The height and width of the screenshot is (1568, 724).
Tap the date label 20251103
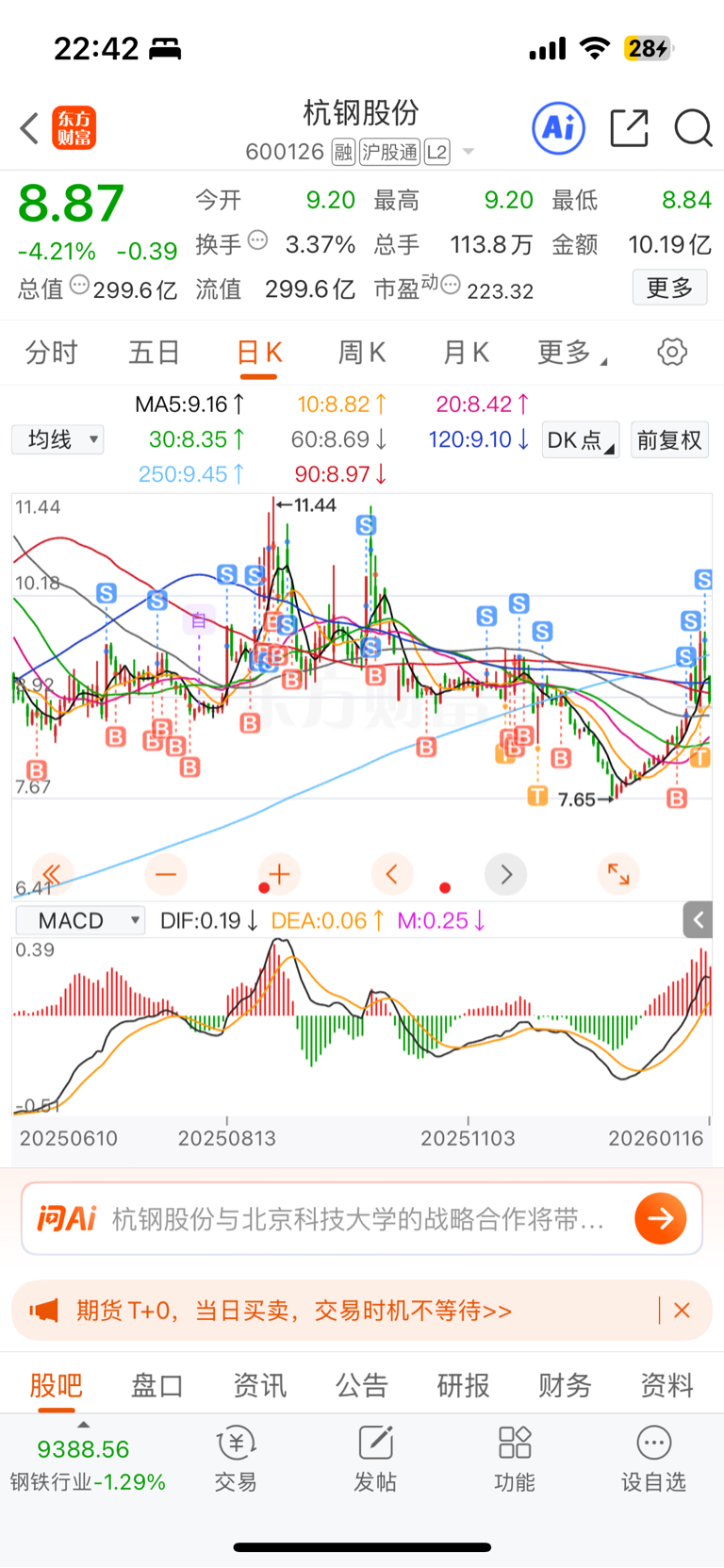click(468, 1138)
